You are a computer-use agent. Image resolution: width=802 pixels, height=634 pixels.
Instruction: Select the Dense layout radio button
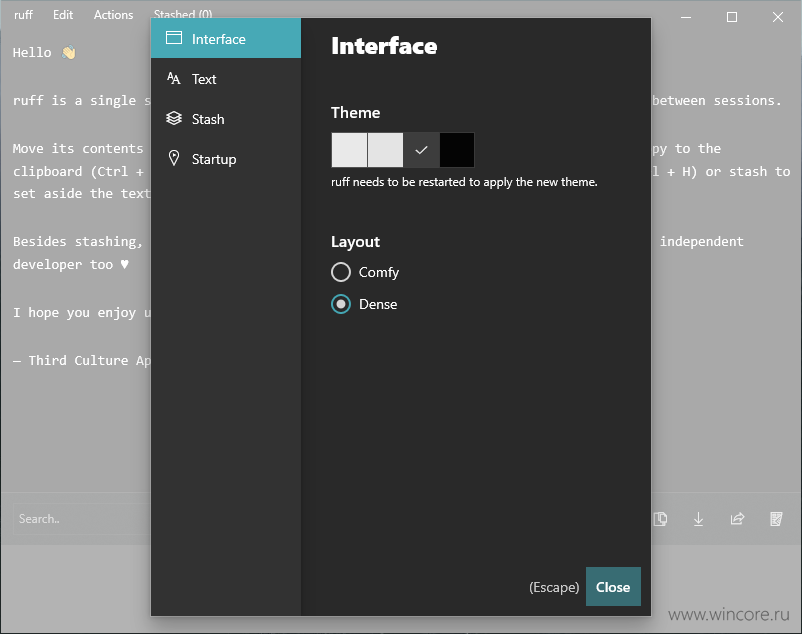point(341,304)
